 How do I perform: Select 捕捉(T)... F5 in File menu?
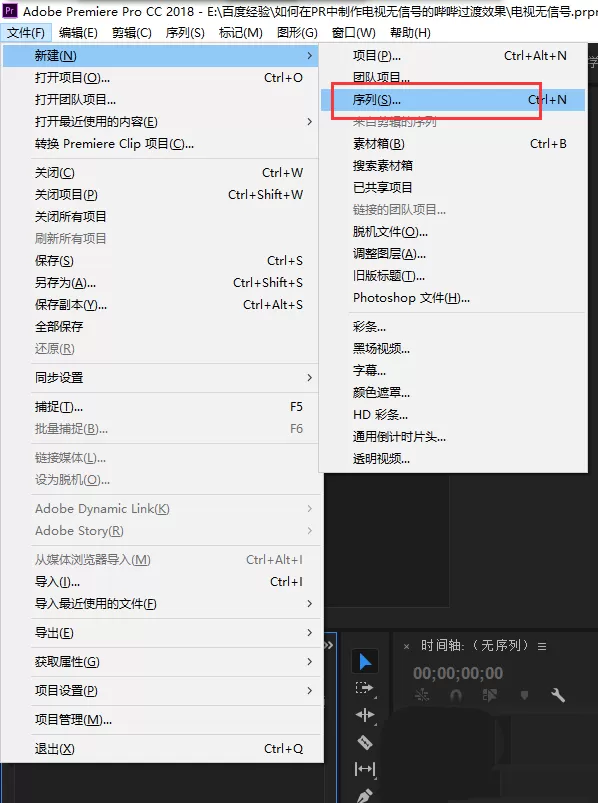click(x=161, y=407)
